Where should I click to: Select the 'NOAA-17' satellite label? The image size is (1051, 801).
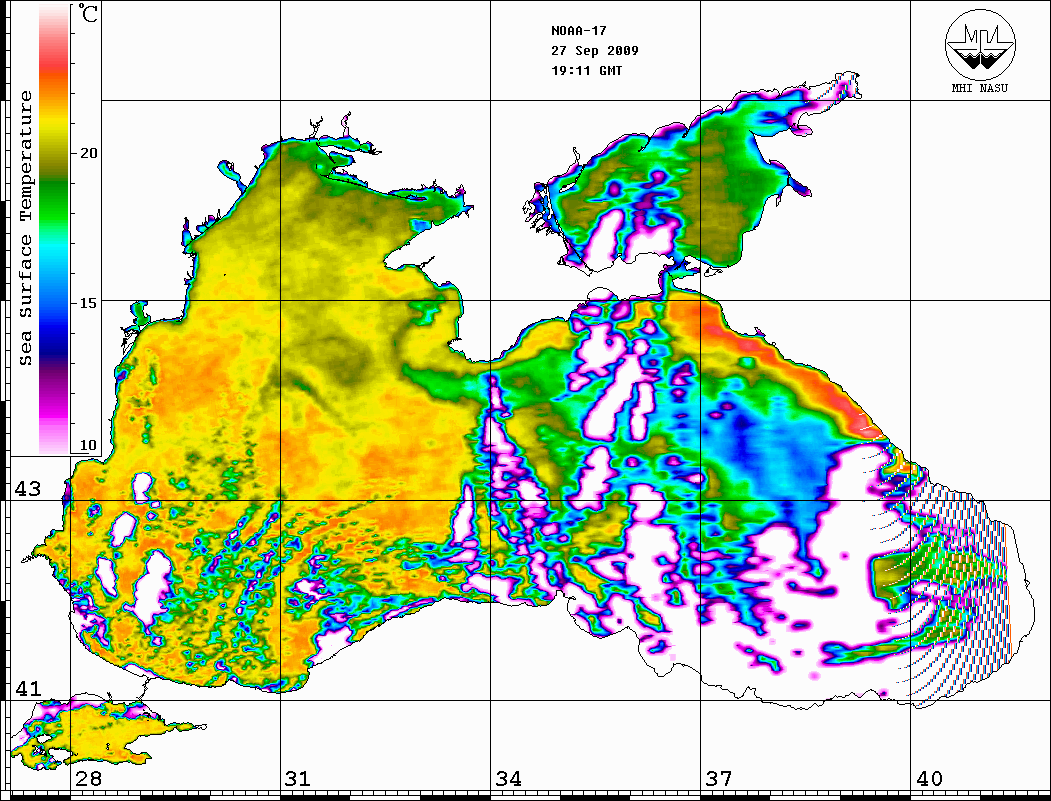tap(578, 31)
